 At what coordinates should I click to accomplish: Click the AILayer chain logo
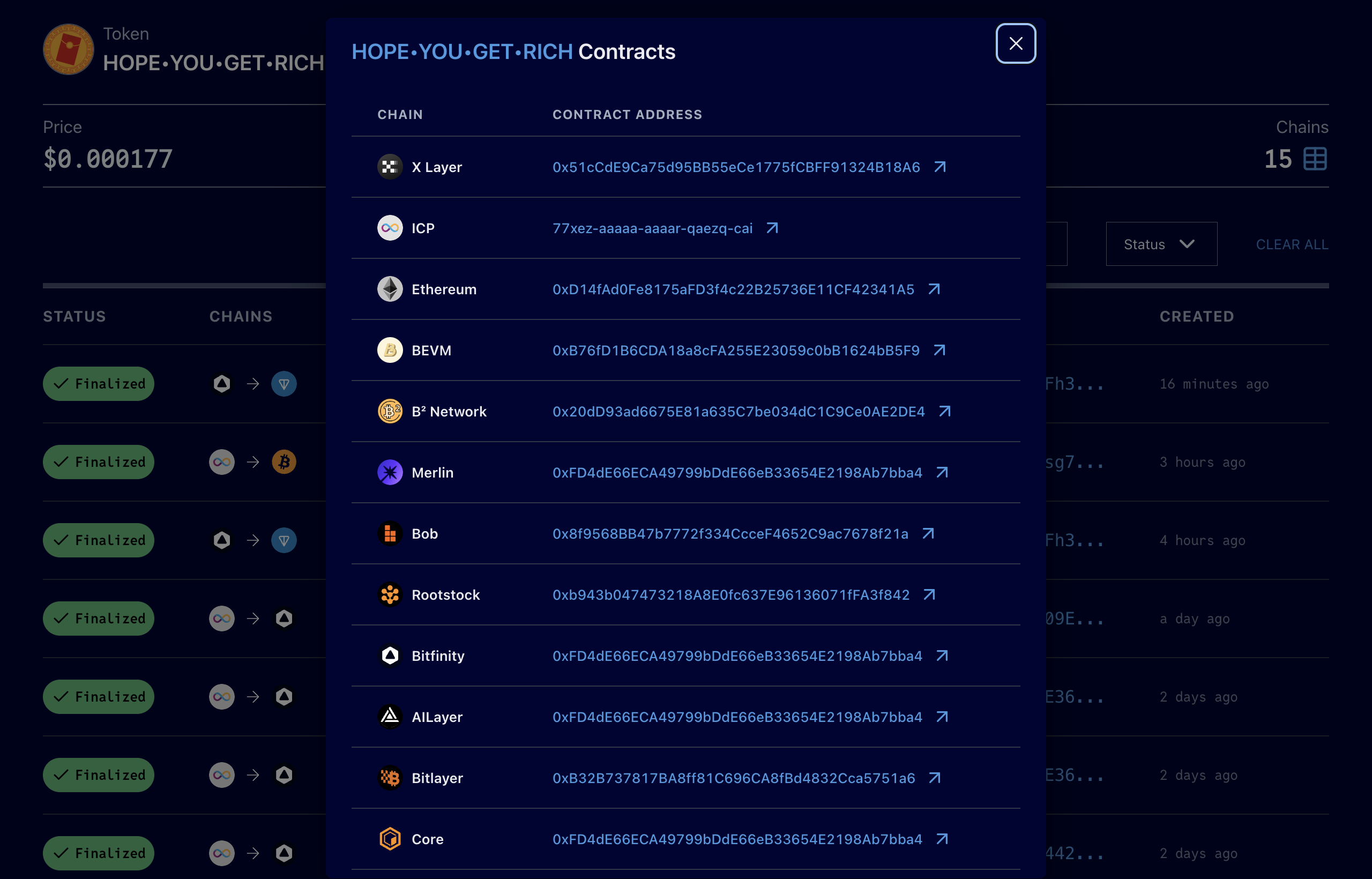click(x=390, y=716)
